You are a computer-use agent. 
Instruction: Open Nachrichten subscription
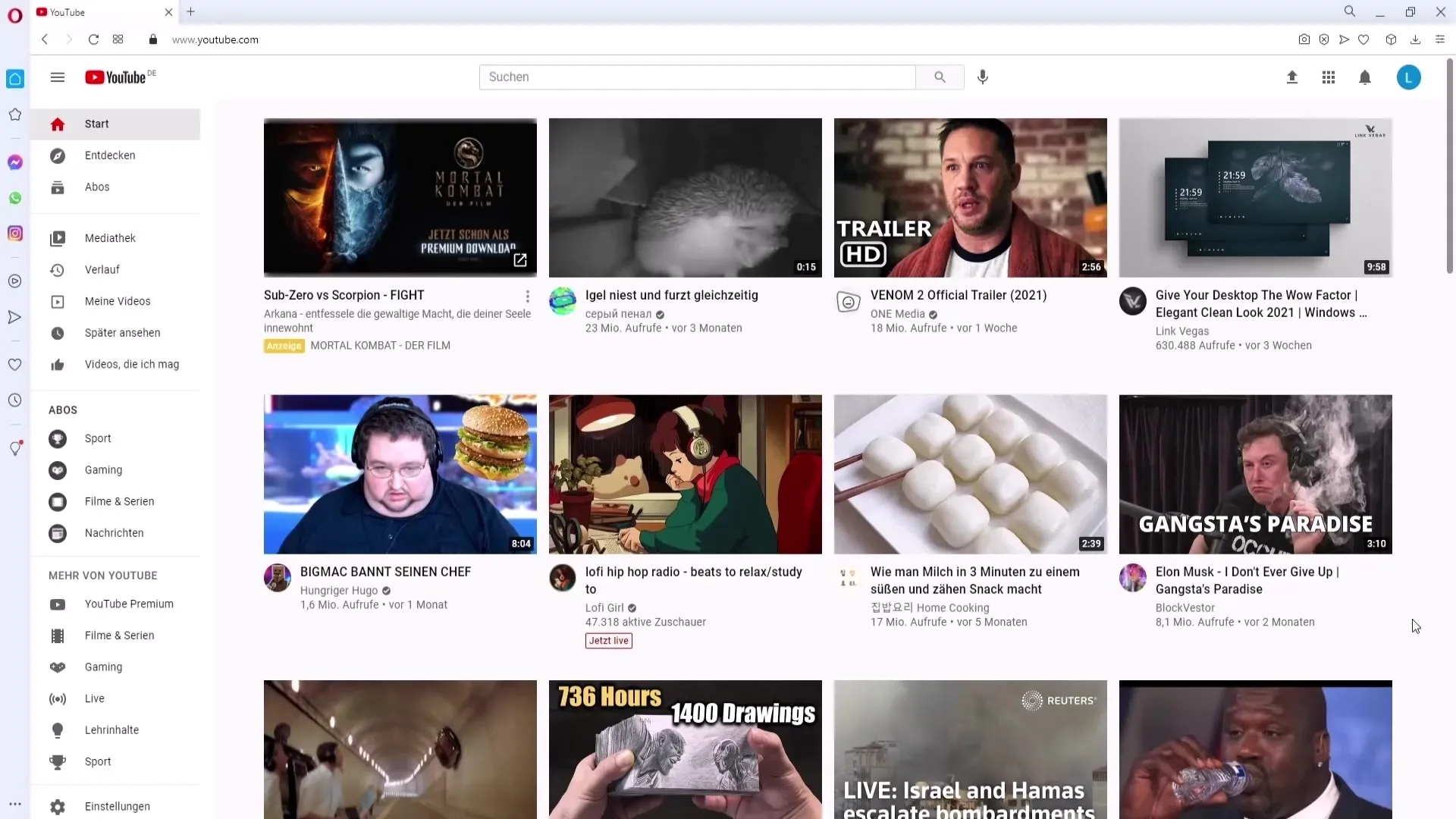tap(115, 533)
